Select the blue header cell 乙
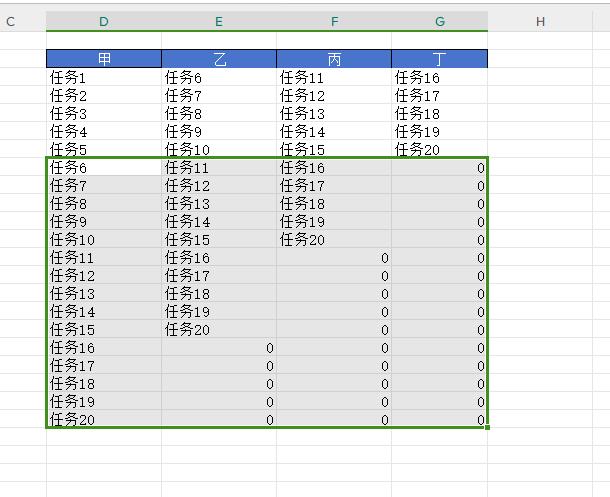 (x=219, y=59)
